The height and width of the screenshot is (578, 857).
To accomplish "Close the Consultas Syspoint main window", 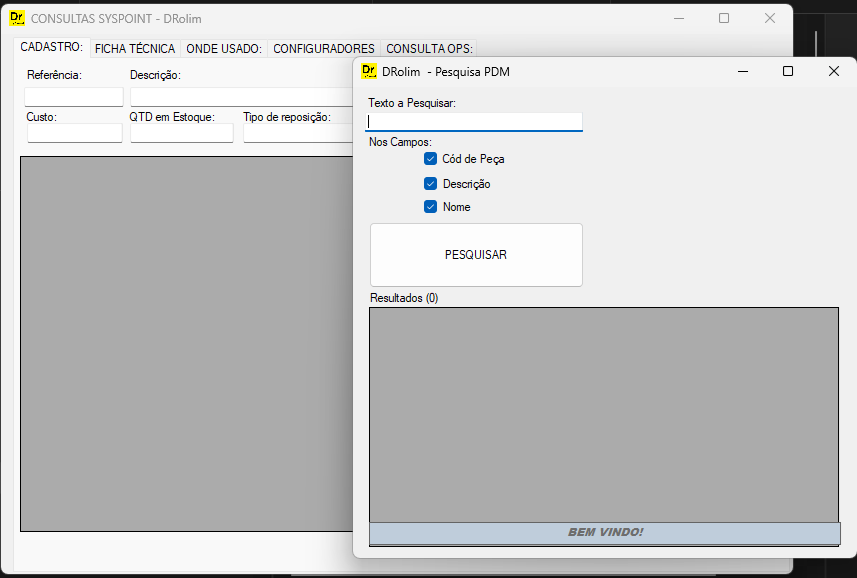I will pyautogui.click(x=769, y=18).
